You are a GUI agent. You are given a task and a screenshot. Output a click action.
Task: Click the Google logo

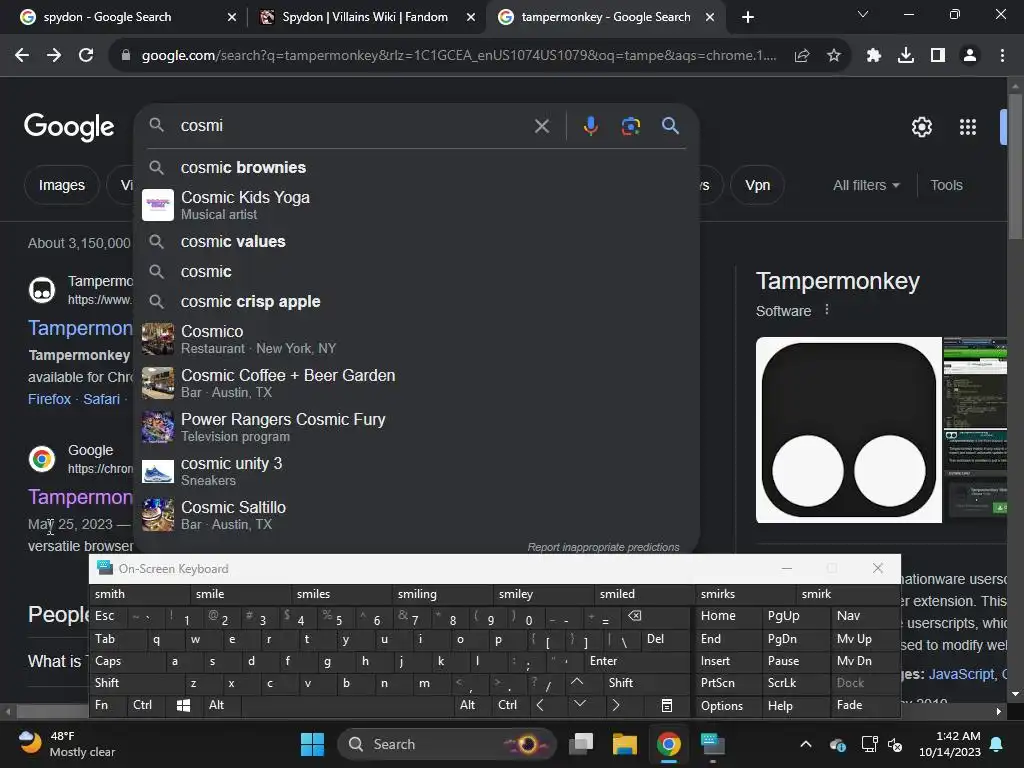[69, 127]
